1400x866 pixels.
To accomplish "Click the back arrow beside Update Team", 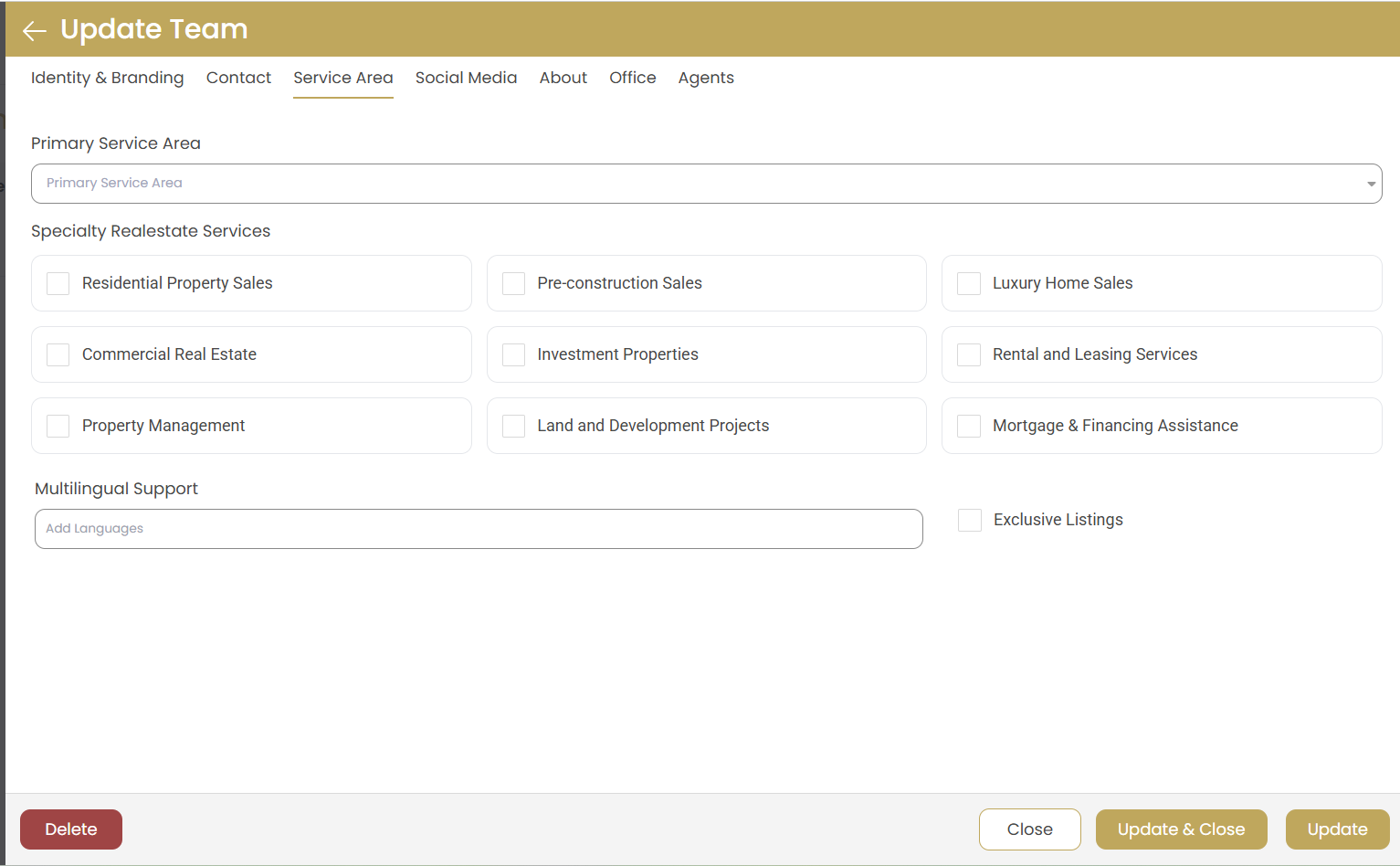I will point(34,29).
